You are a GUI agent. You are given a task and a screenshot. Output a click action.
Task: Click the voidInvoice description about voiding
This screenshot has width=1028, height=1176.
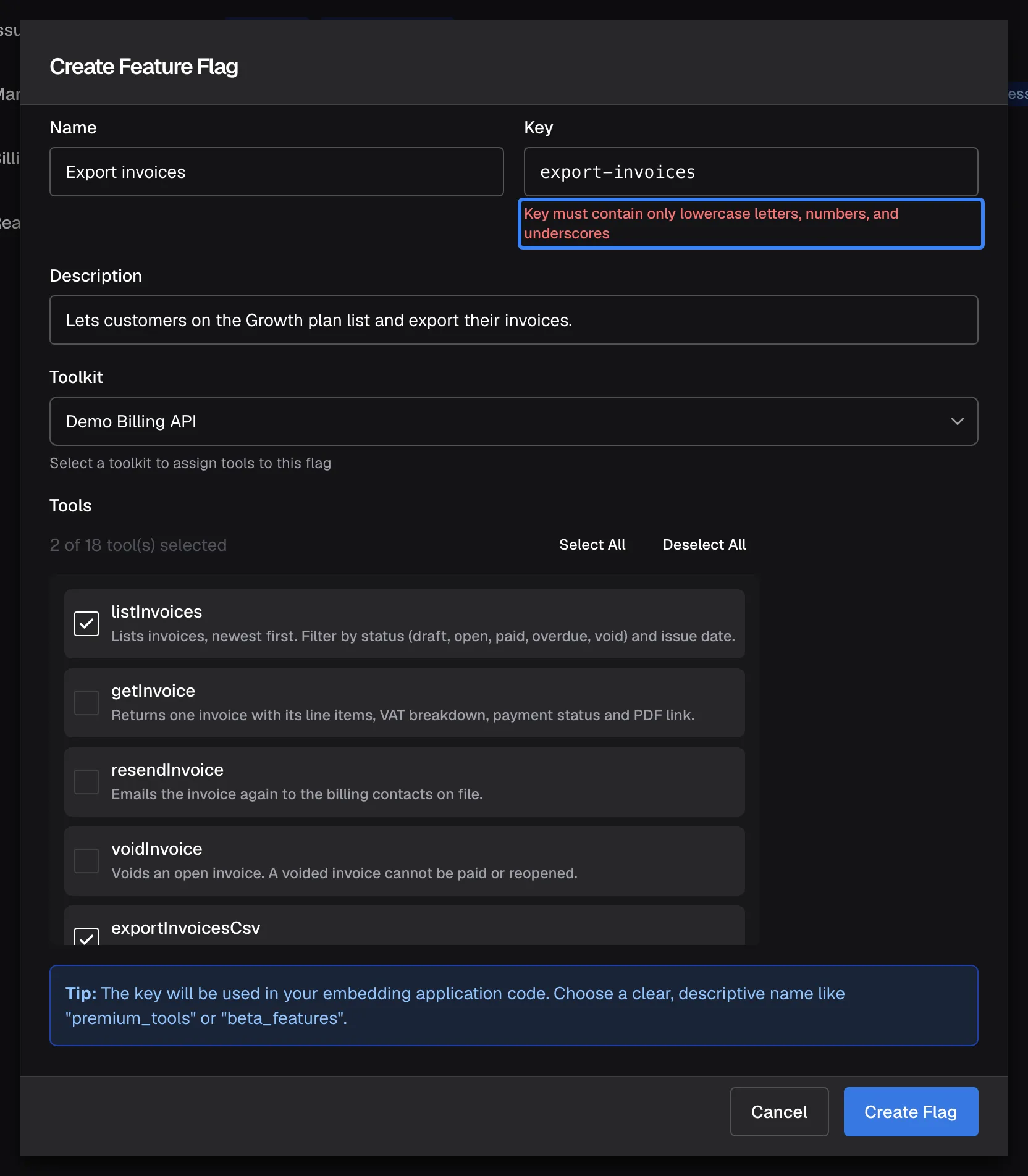(344, 873)
